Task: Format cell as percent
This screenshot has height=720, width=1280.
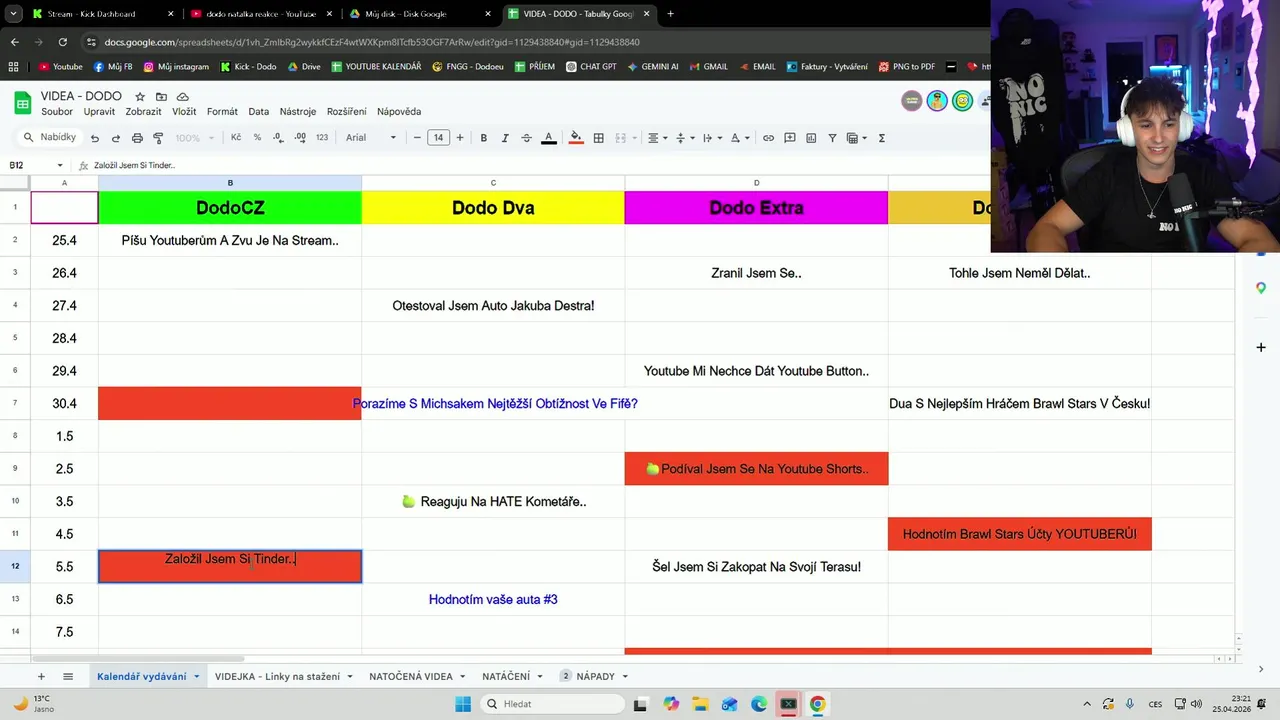Action: (257, 138)
